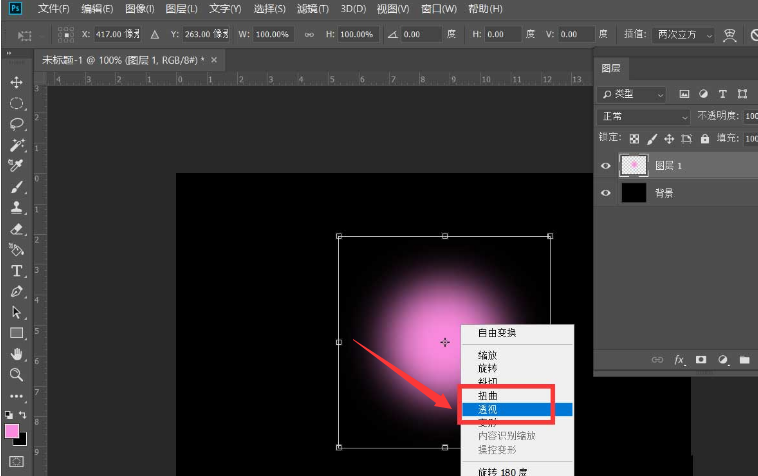Choose 缩放 in context menu
The width and height of the screenshot is (758, 476).
[517, 355]
